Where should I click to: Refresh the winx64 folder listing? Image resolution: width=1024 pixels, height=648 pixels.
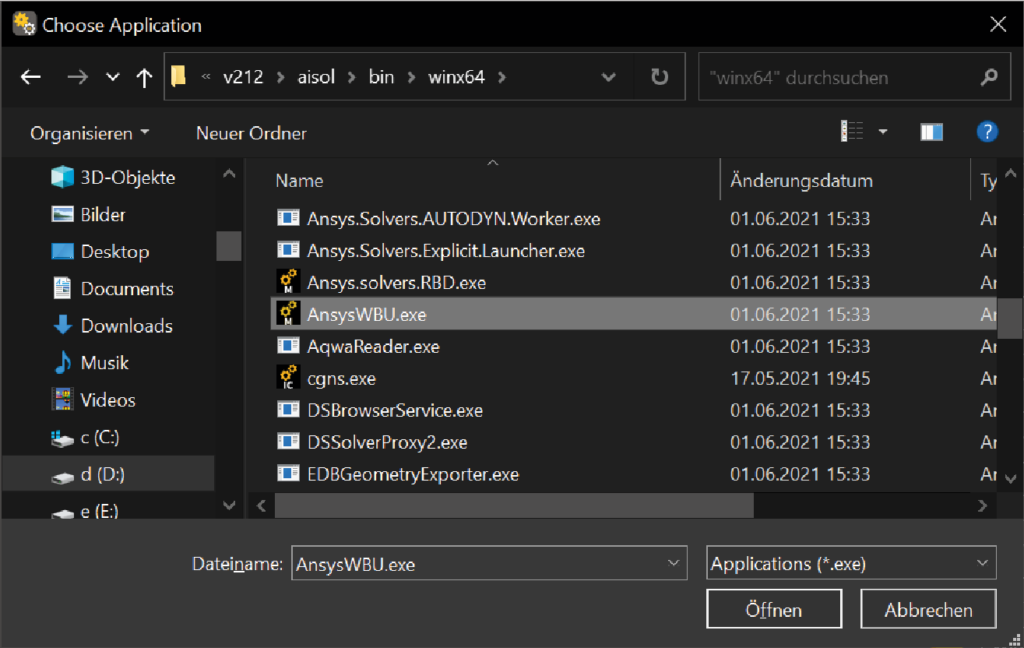660,77
